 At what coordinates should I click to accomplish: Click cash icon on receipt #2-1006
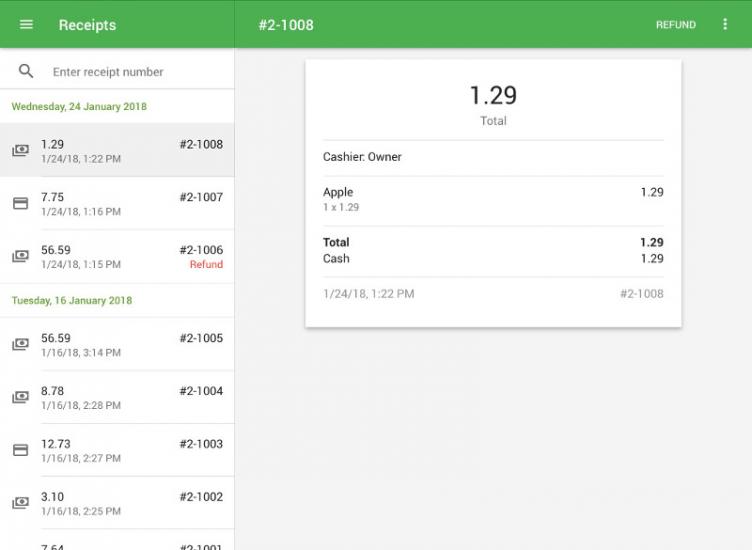pos(20,257)
